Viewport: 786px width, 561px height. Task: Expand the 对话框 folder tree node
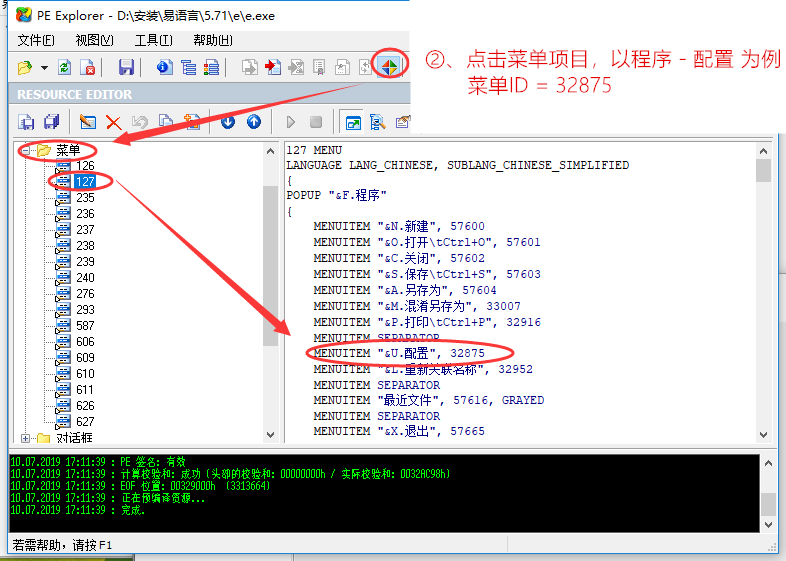point(26,438)
